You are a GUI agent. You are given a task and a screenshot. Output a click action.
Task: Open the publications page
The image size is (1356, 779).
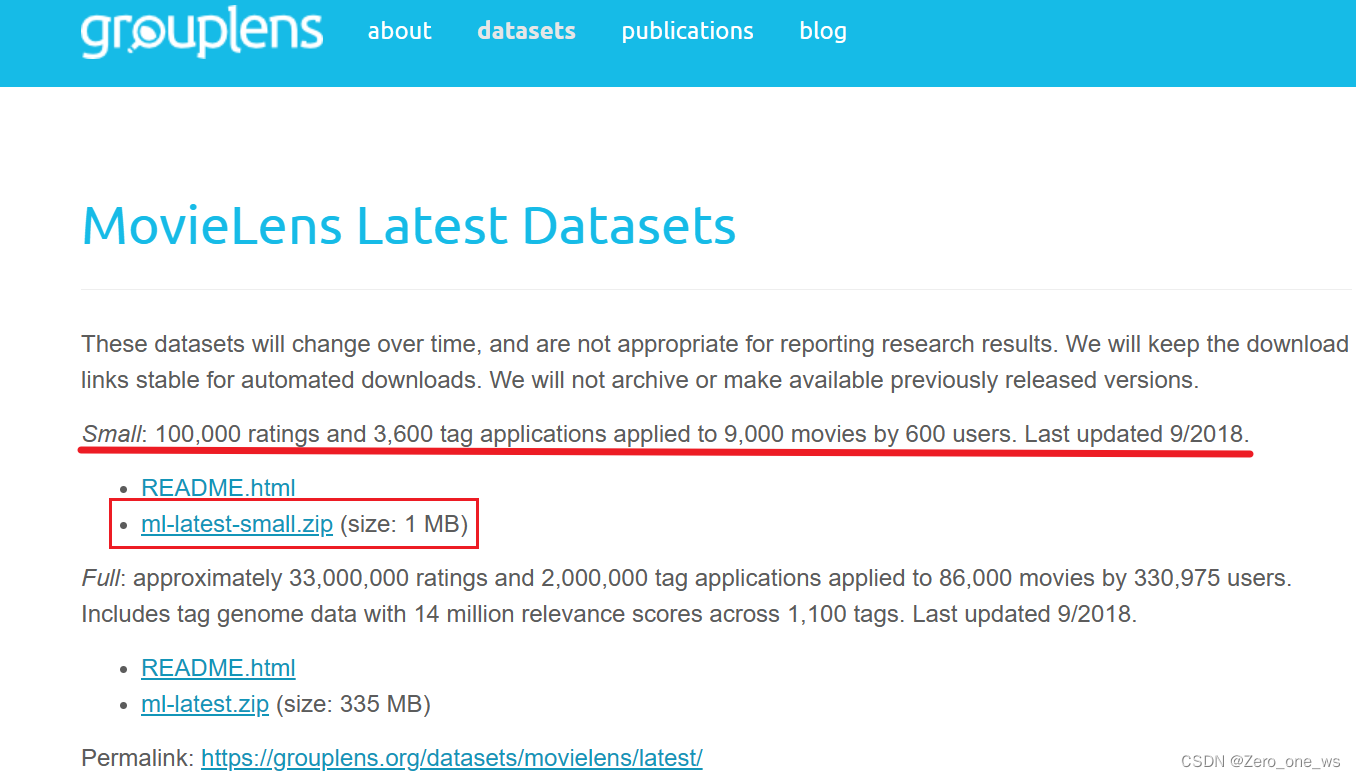687,31
